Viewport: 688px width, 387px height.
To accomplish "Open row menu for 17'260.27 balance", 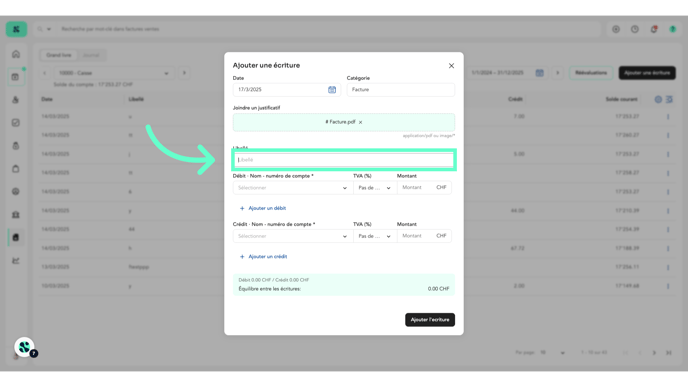I will [x=668, y=136].
